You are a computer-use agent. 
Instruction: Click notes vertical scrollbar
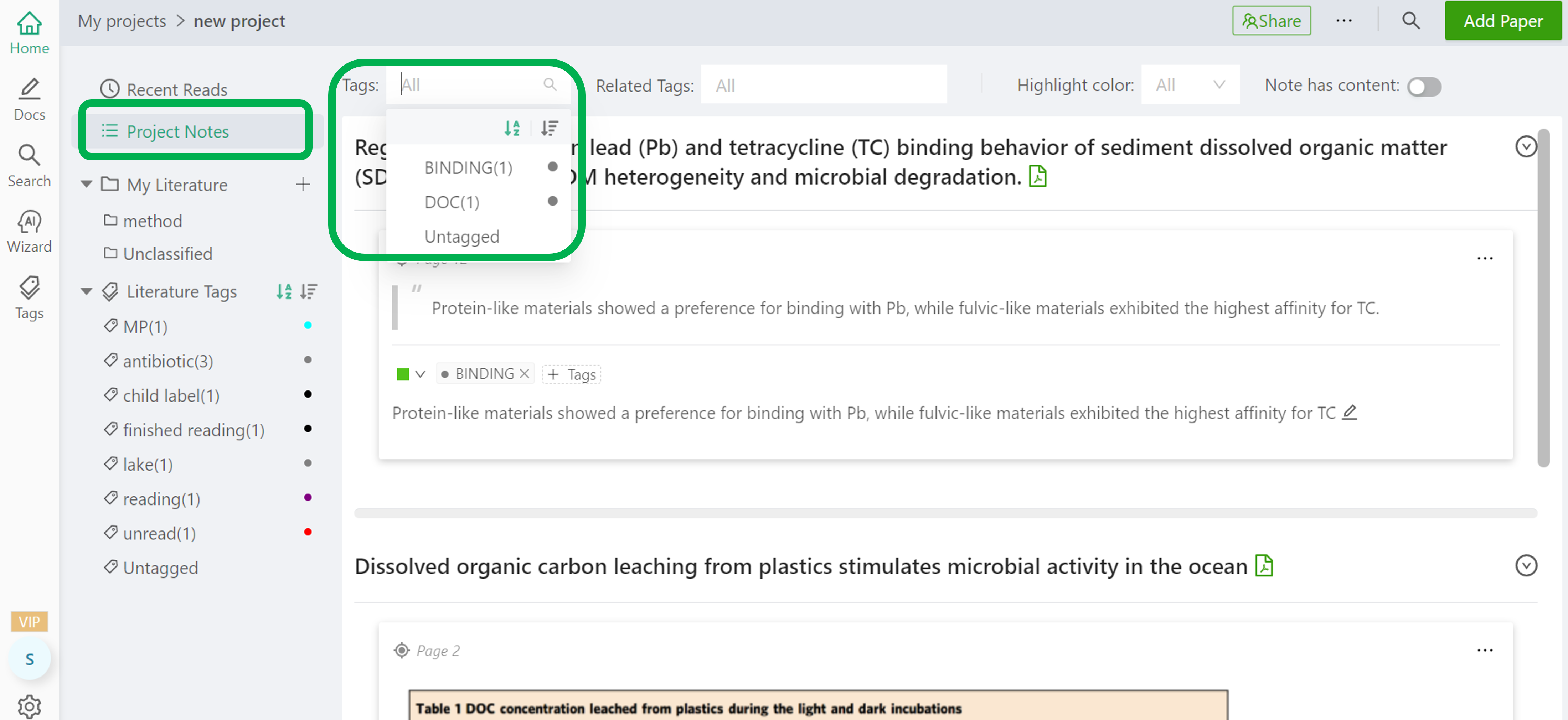pos(1543,298)
